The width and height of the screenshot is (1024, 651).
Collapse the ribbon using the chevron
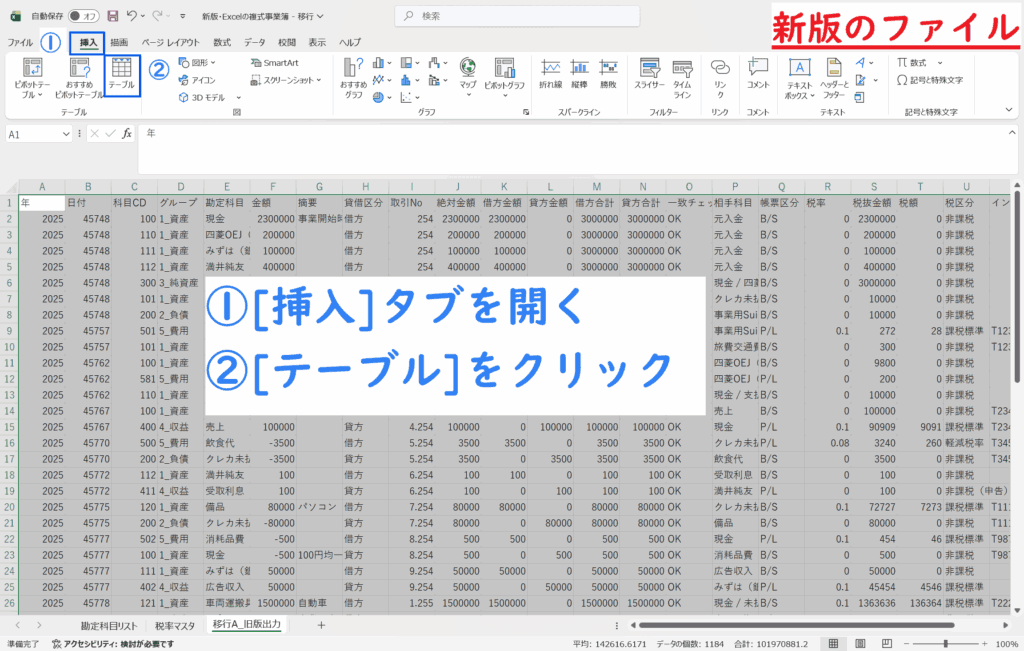point(1008,109)
